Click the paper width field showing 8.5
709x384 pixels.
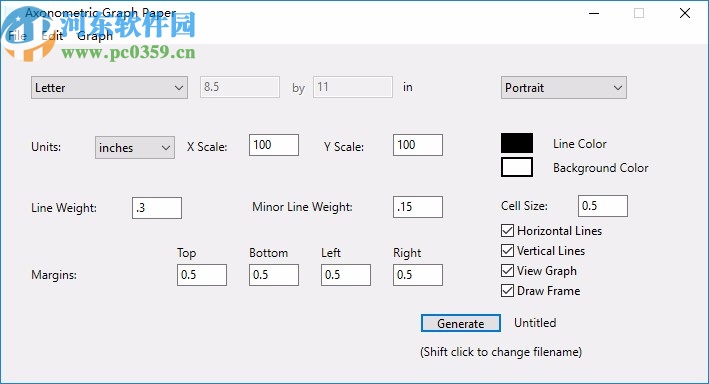240,87
